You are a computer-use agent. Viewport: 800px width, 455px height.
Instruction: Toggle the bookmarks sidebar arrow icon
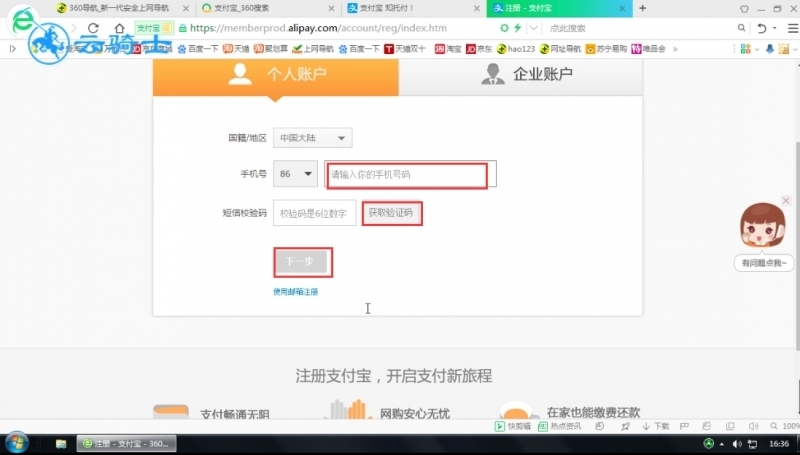tap(13, 49)
